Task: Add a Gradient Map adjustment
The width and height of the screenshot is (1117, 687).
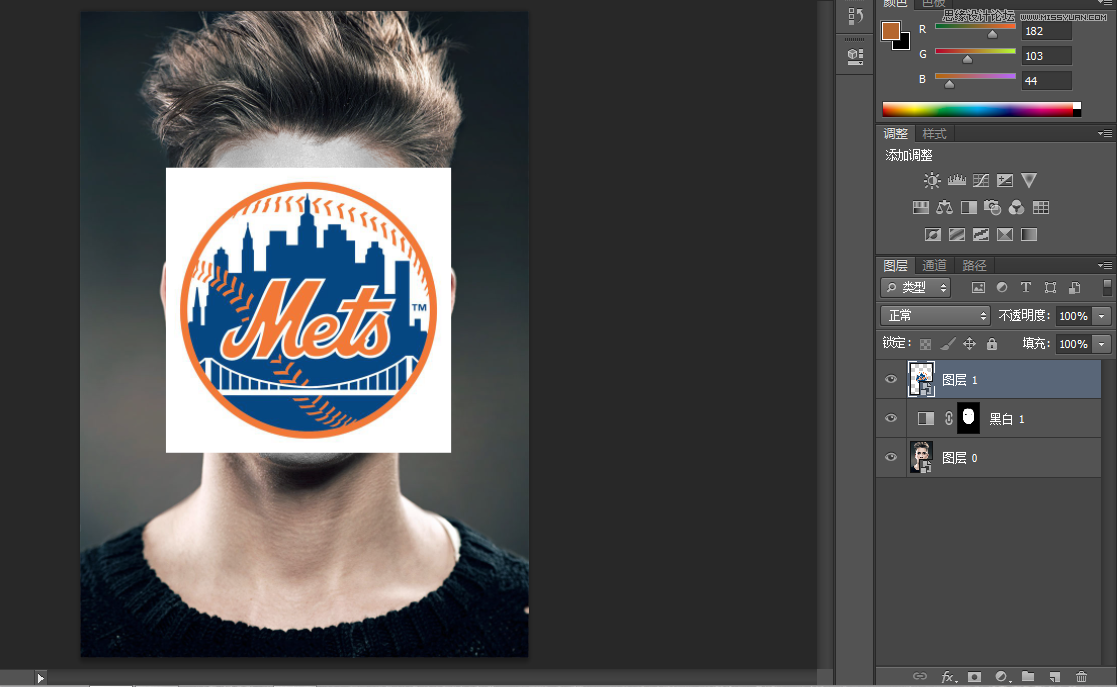Action: click(1029, 234)
